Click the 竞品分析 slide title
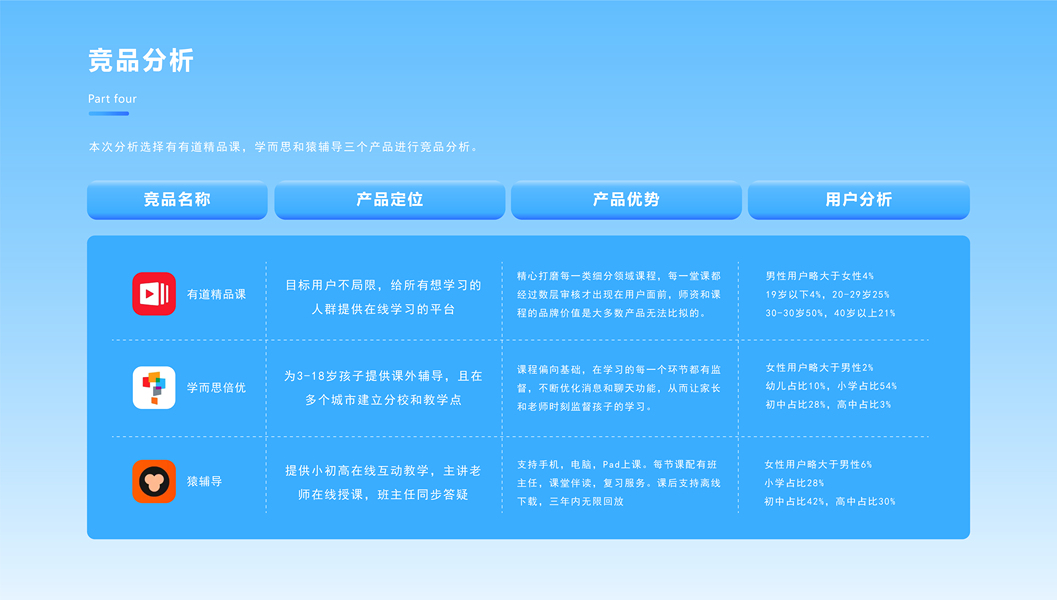Screen dimensions: 1057x600 (x=141, y=61)
